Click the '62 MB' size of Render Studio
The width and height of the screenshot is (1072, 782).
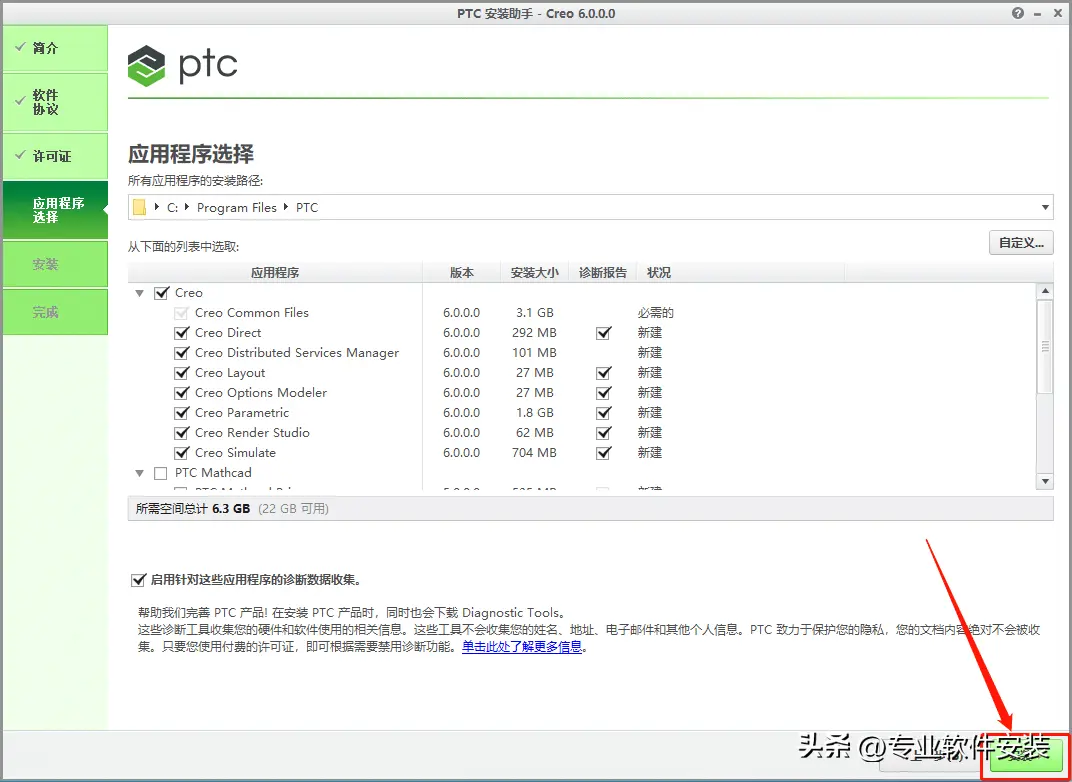click(535, 433)
